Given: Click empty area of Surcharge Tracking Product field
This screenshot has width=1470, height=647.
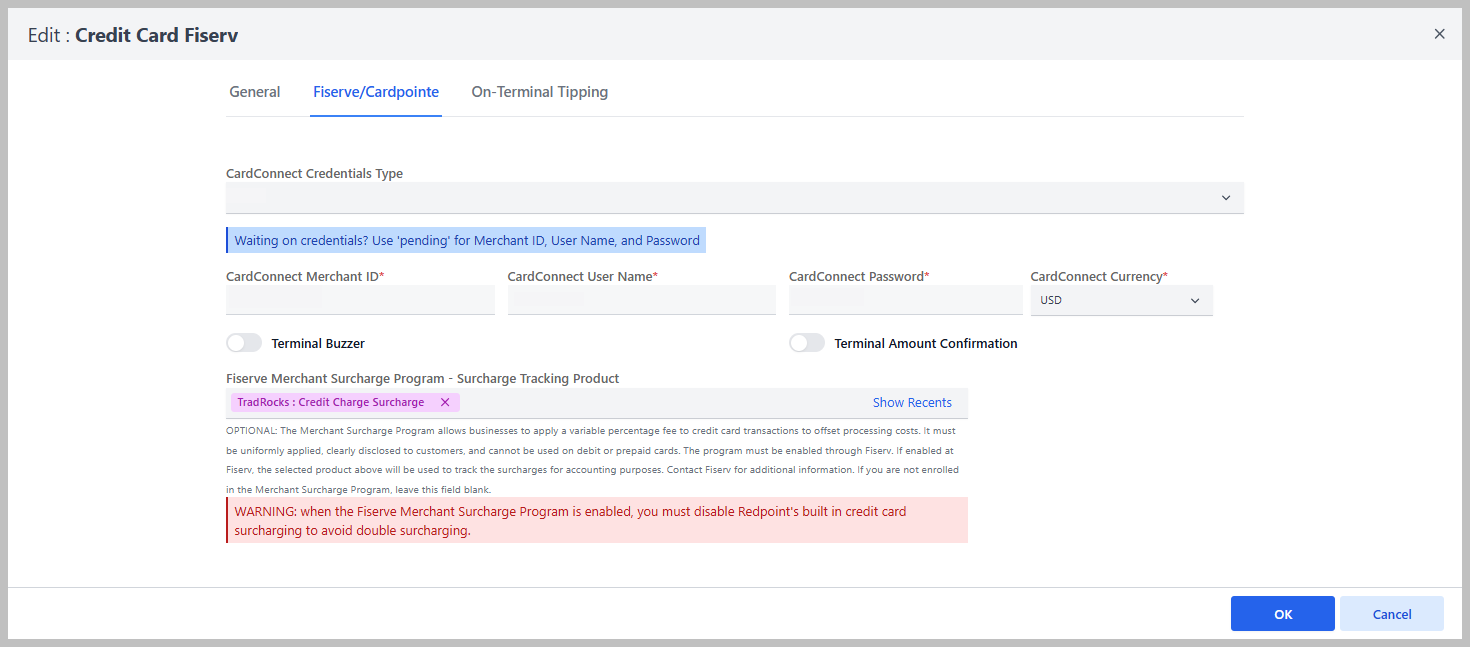Looking at the screenshot, I should point(660,403).
